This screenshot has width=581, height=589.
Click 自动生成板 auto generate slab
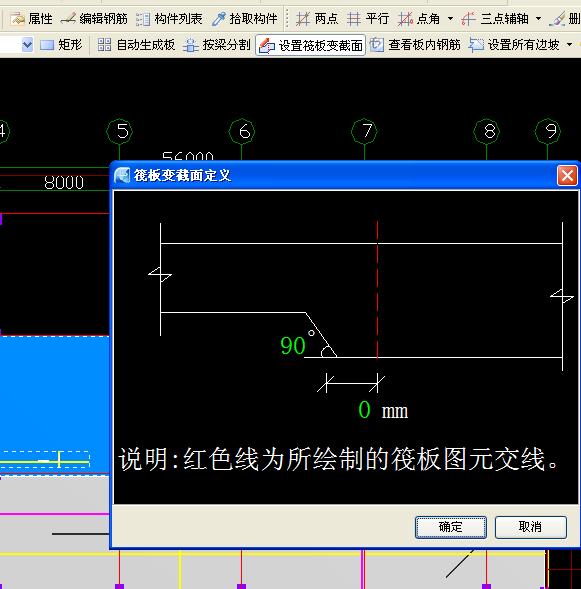(x=136, y=45)
